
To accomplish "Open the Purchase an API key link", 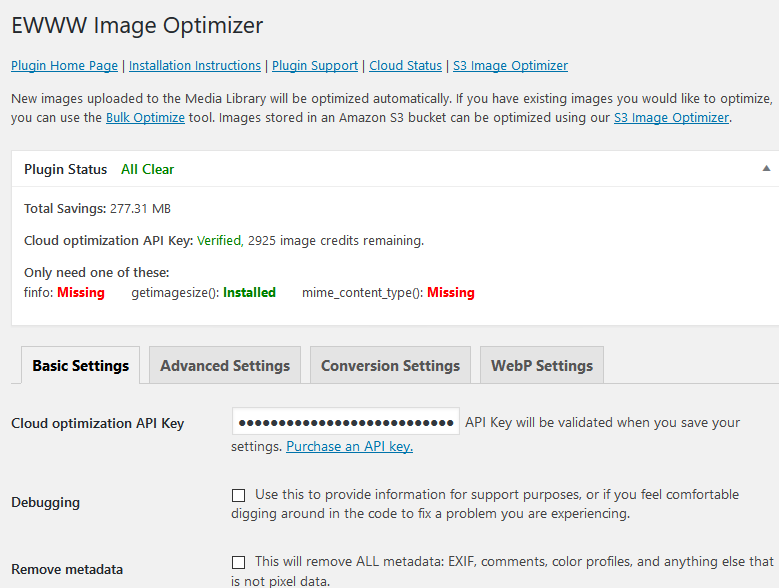I will (x=349, y=446).
